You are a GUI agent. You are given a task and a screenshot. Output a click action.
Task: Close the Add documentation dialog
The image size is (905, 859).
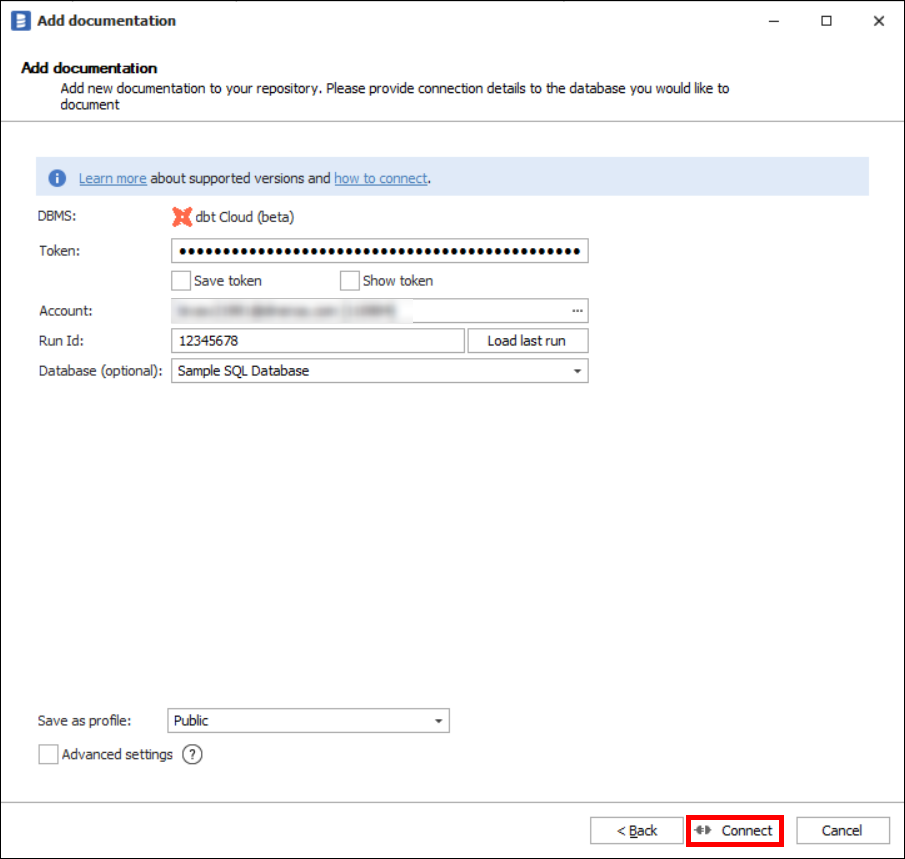click(x=878, y=20)
